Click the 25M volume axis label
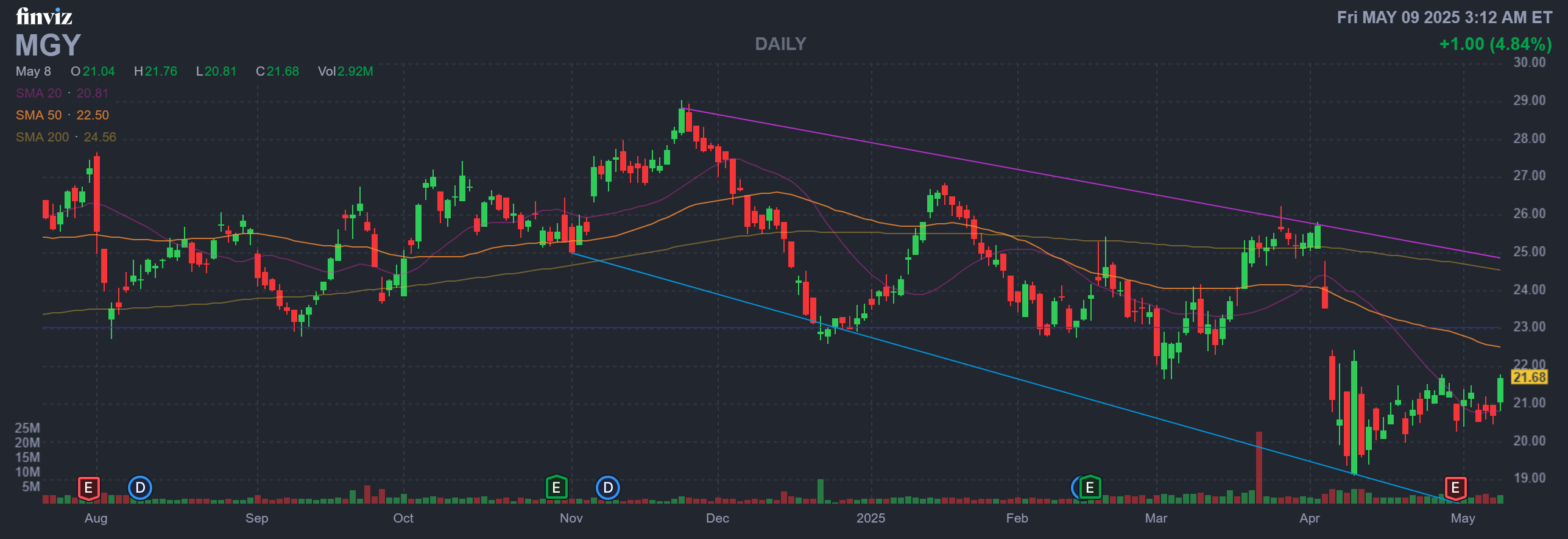 point(27,428)
